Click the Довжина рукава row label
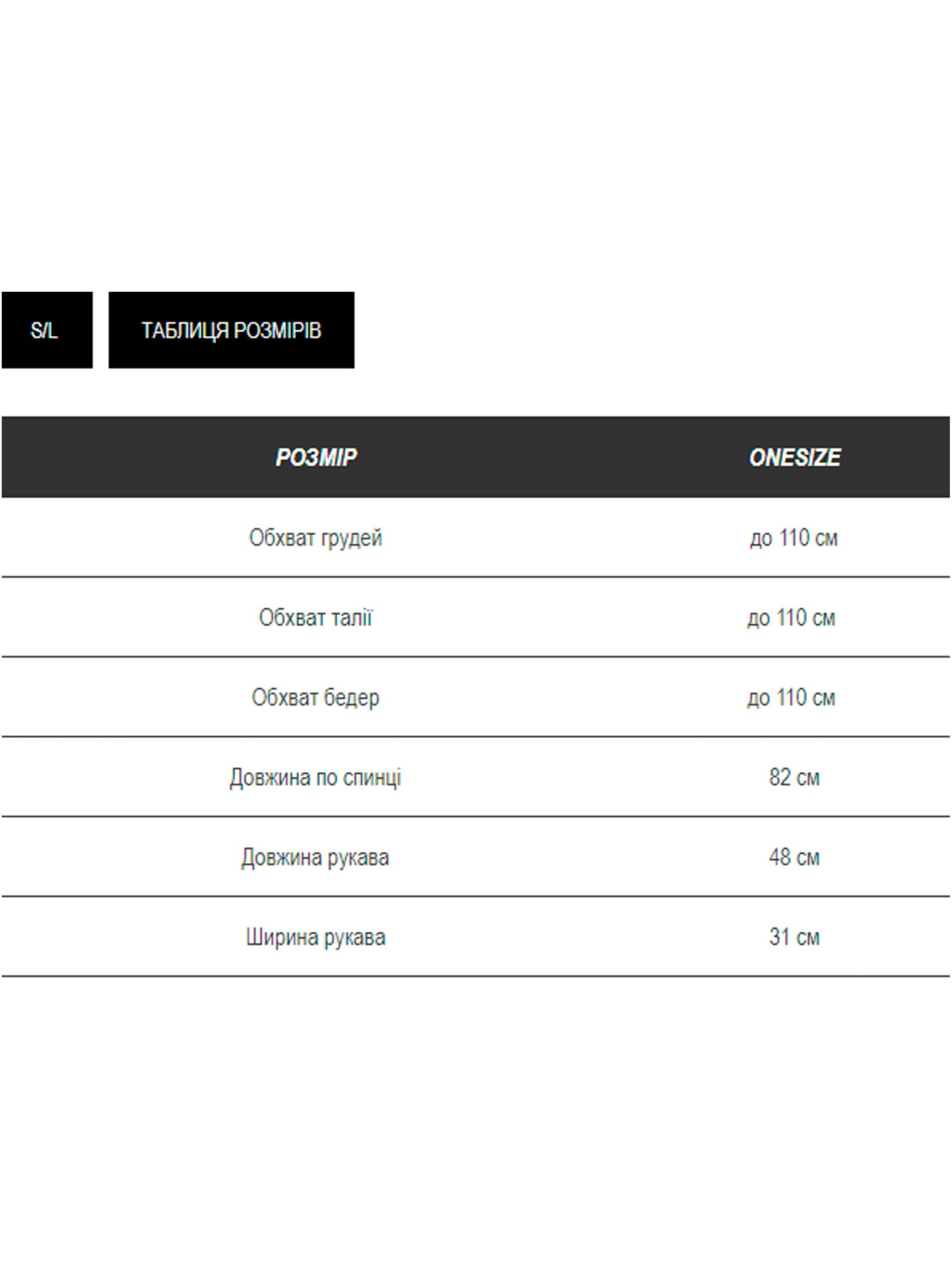Image resolution: width=952 pixels, height=1270 pixels. [315, 857]
